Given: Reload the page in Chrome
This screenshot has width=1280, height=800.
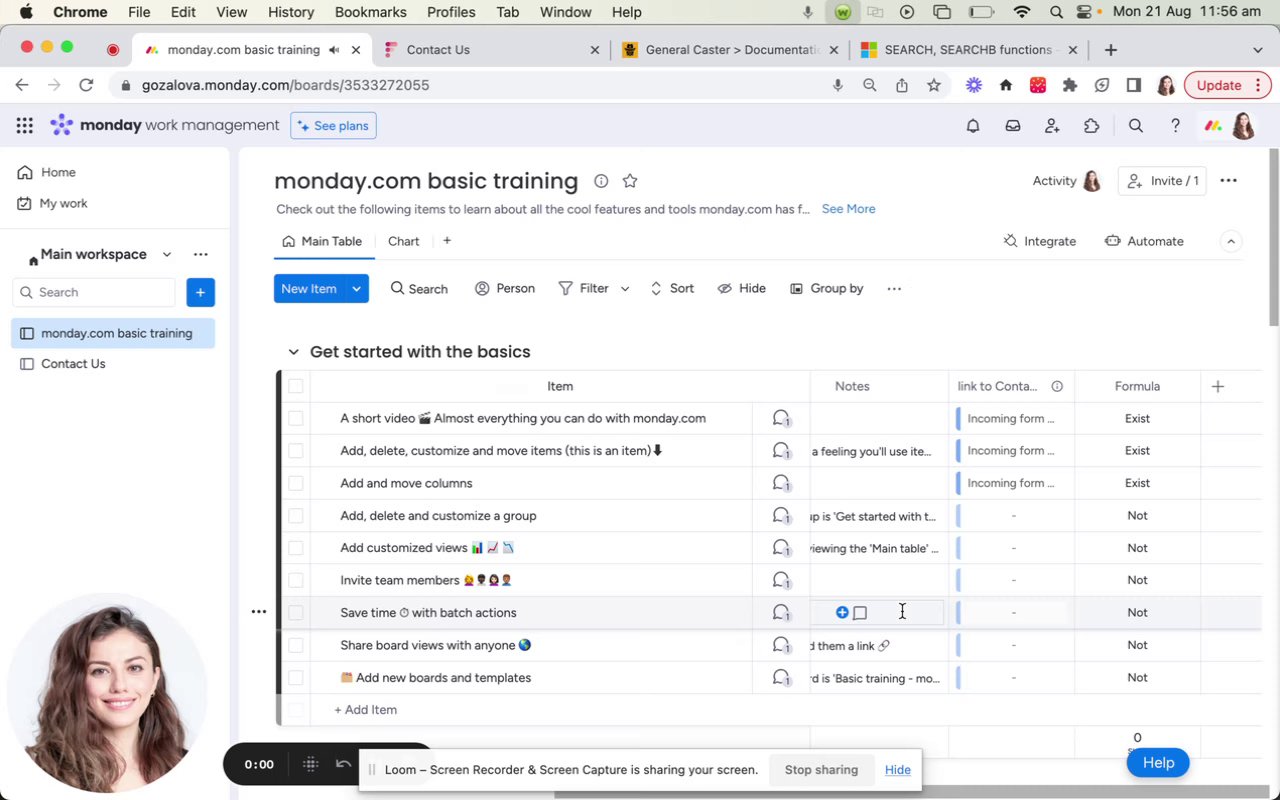Looking at the screenshot, I should [x=86, y=85].
